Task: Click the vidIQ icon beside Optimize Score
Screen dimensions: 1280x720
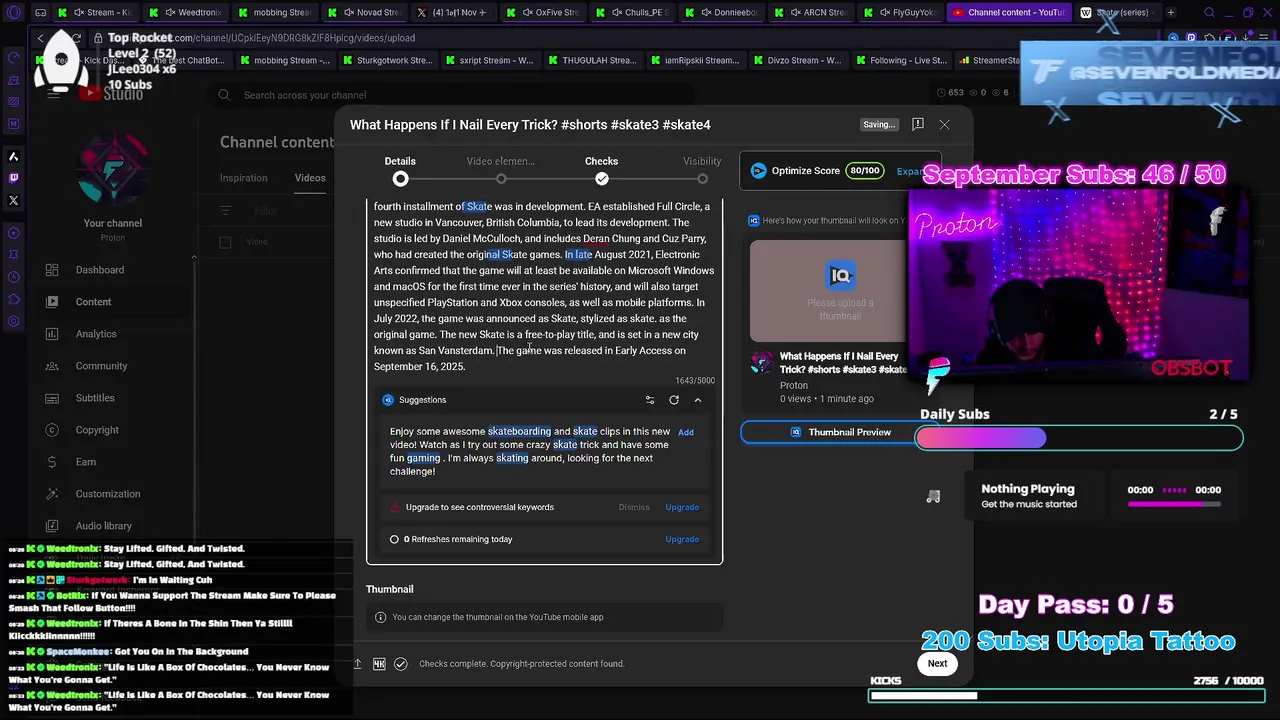Action: click(758, 171)
